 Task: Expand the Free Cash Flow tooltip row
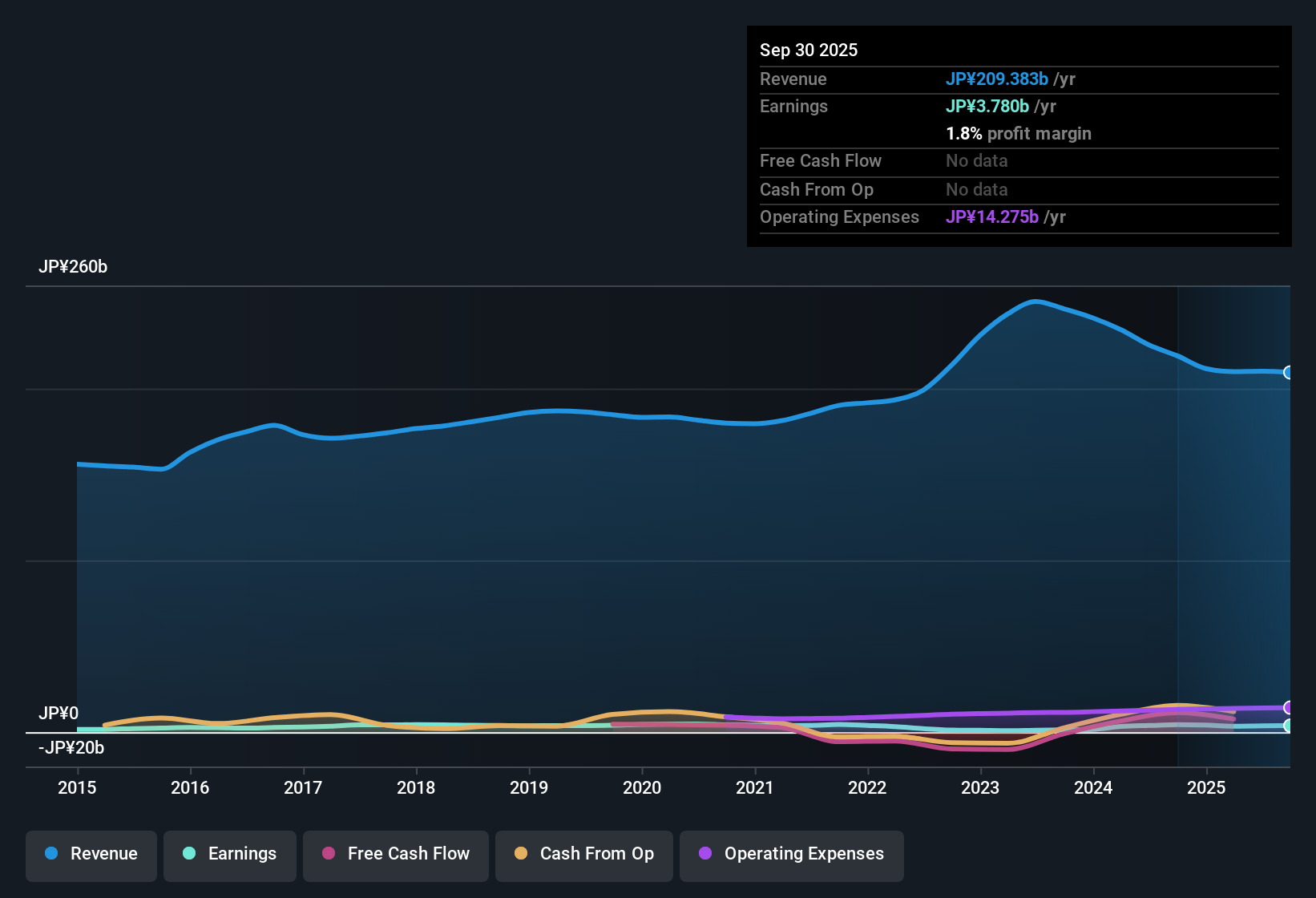click(x=821, y=161)
